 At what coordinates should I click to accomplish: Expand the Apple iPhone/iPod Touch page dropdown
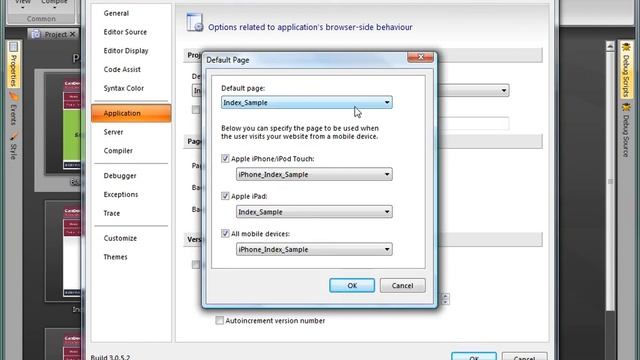click(314, 174)
